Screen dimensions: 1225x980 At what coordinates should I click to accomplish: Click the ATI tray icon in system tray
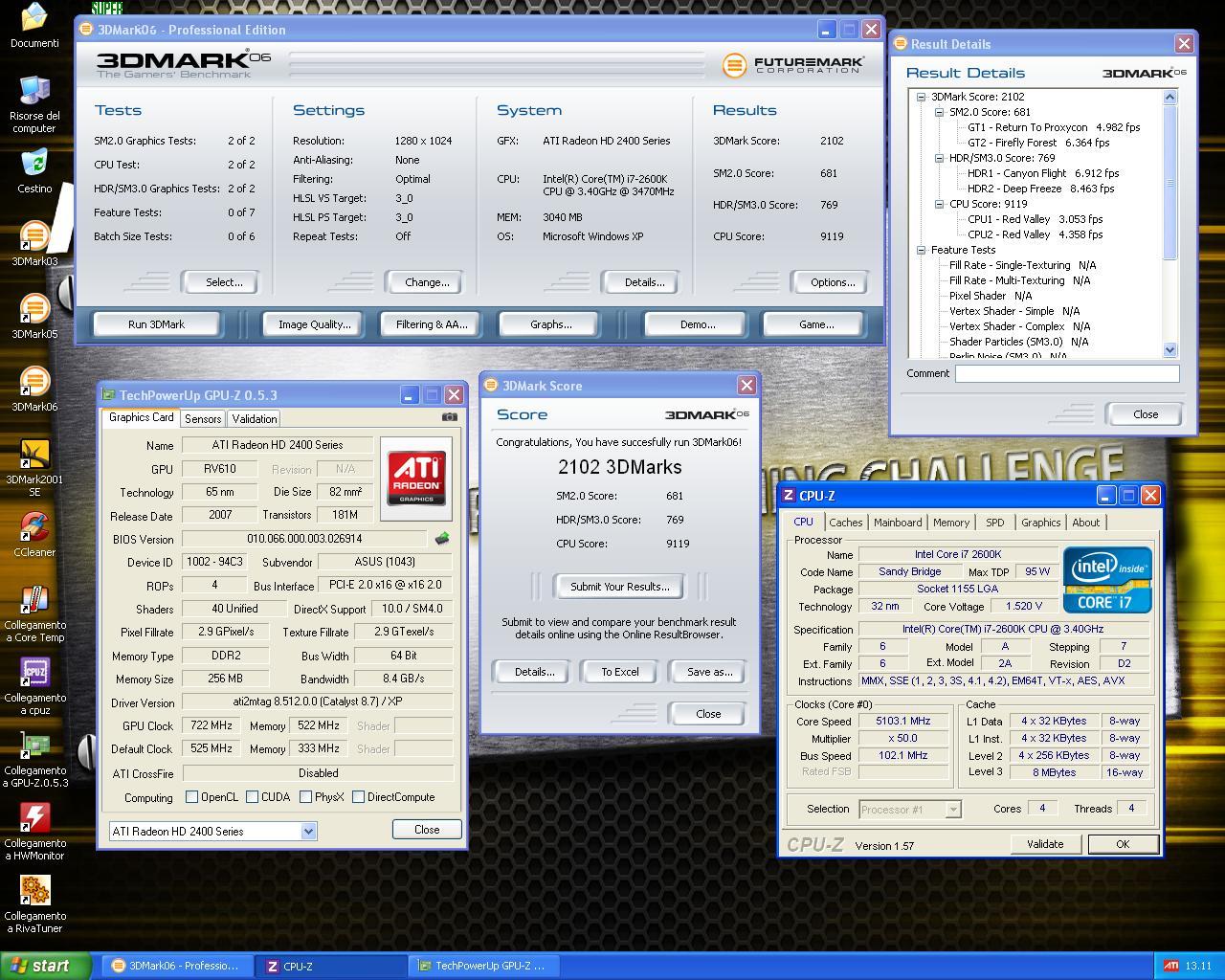(x=1170, y=966)
